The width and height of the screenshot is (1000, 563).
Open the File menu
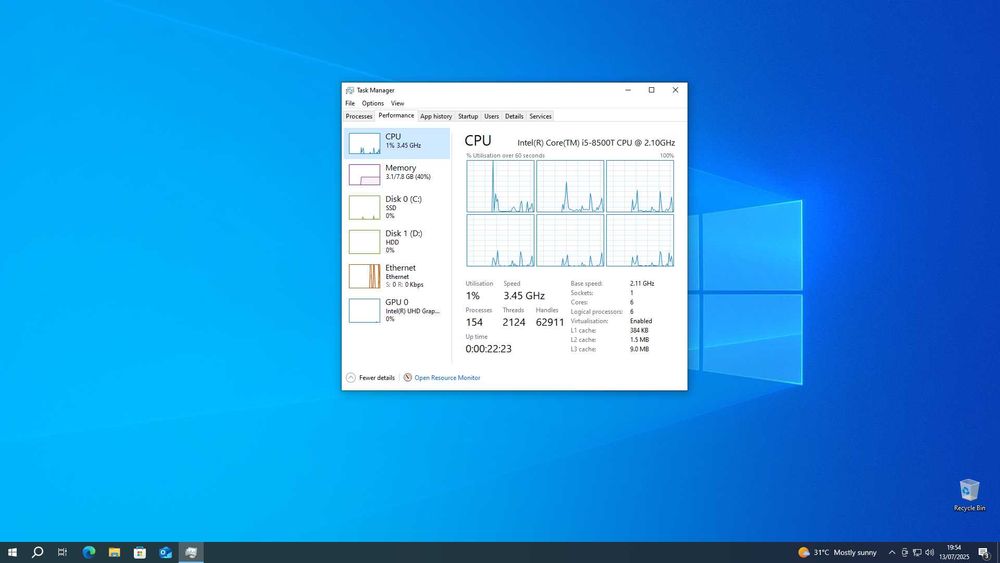350,103
